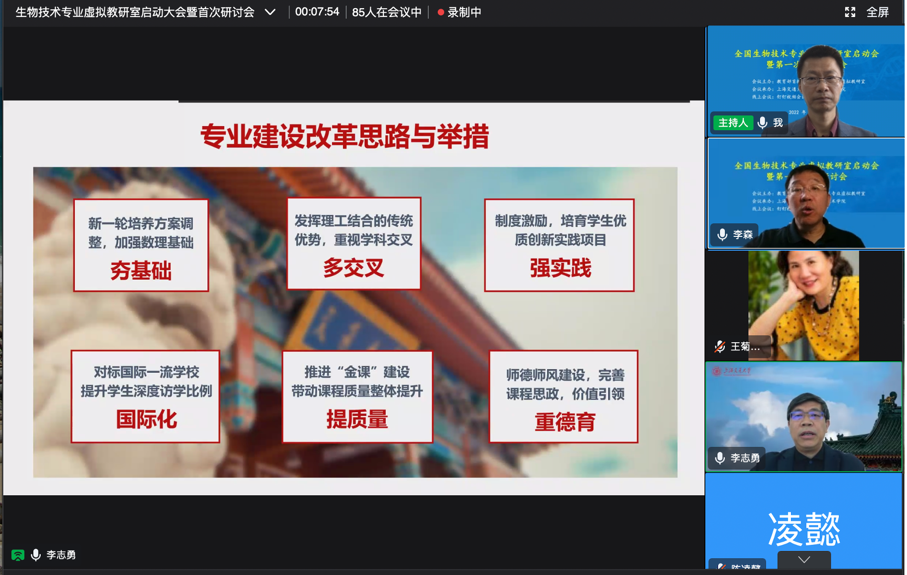Click the 李志勇 speaker name at bottom left

(61, 555)
